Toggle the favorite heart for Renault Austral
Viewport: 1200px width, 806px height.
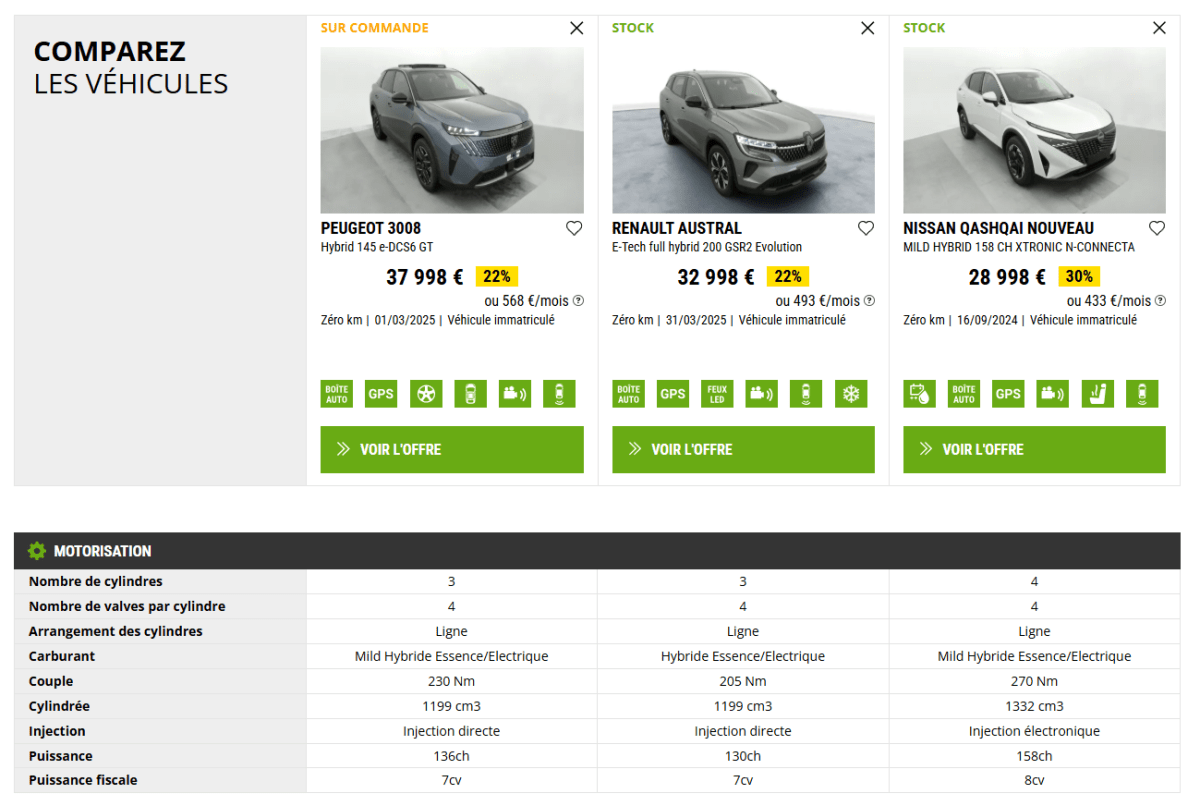[x=866, y=228]
